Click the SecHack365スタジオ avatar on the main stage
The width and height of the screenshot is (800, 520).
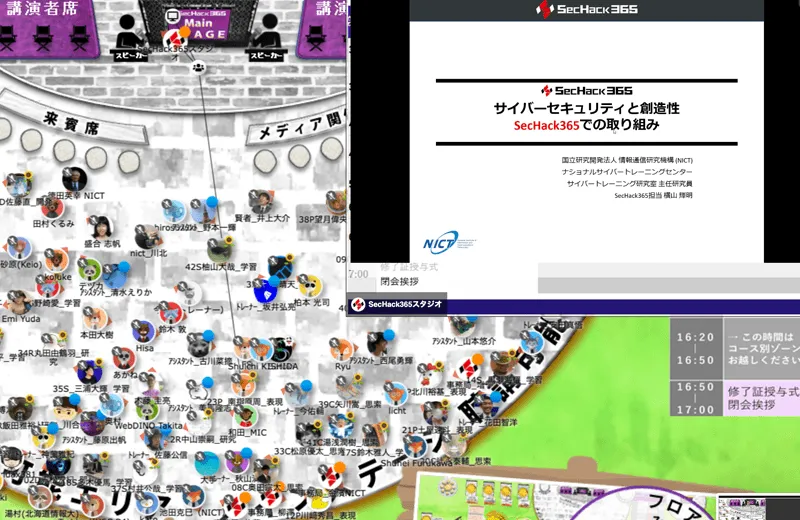point(174,39)
